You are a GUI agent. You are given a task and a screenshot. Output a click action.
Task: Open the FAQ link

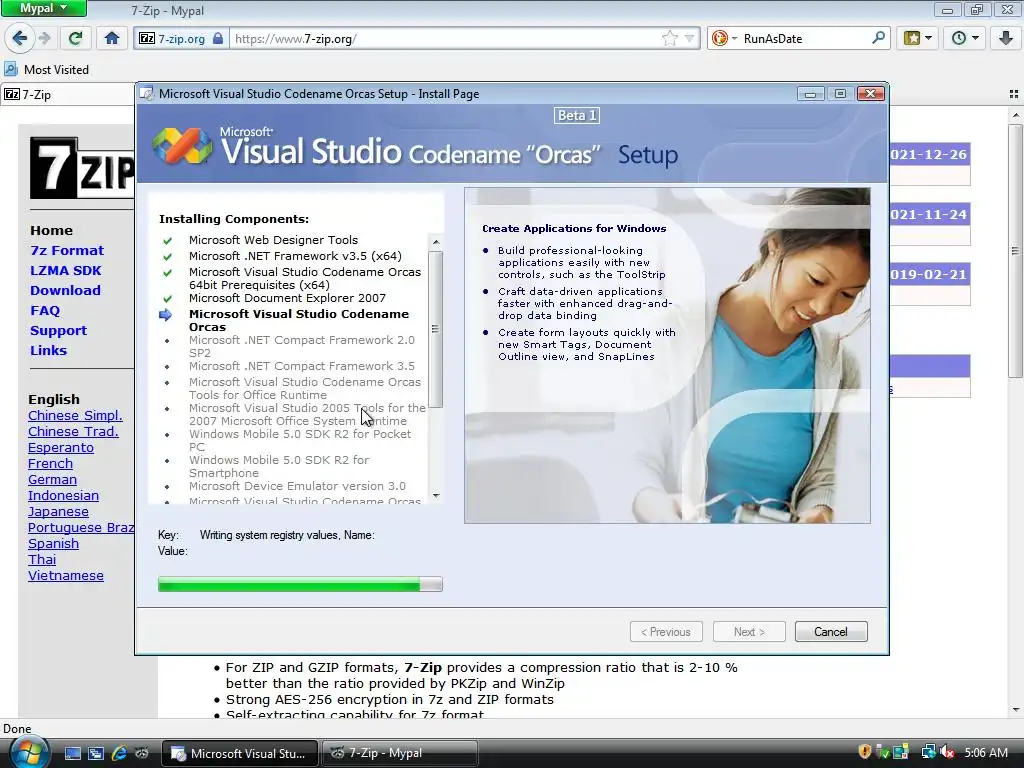point(44,310)
